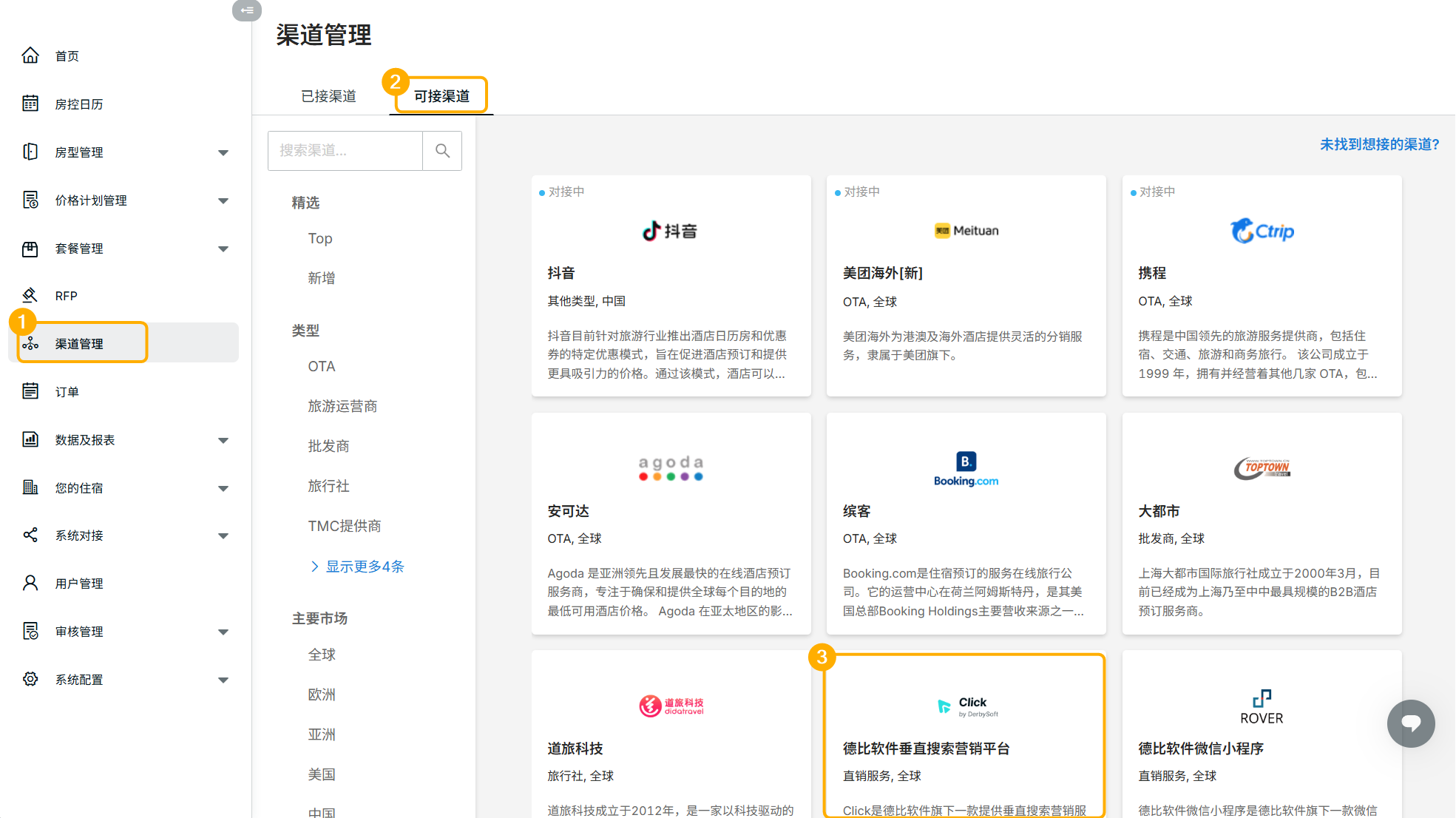The height and width of the screenshot is (818, 1456).
Task: Select the 可接渠道 tab
Action: (x=441, y=96)
